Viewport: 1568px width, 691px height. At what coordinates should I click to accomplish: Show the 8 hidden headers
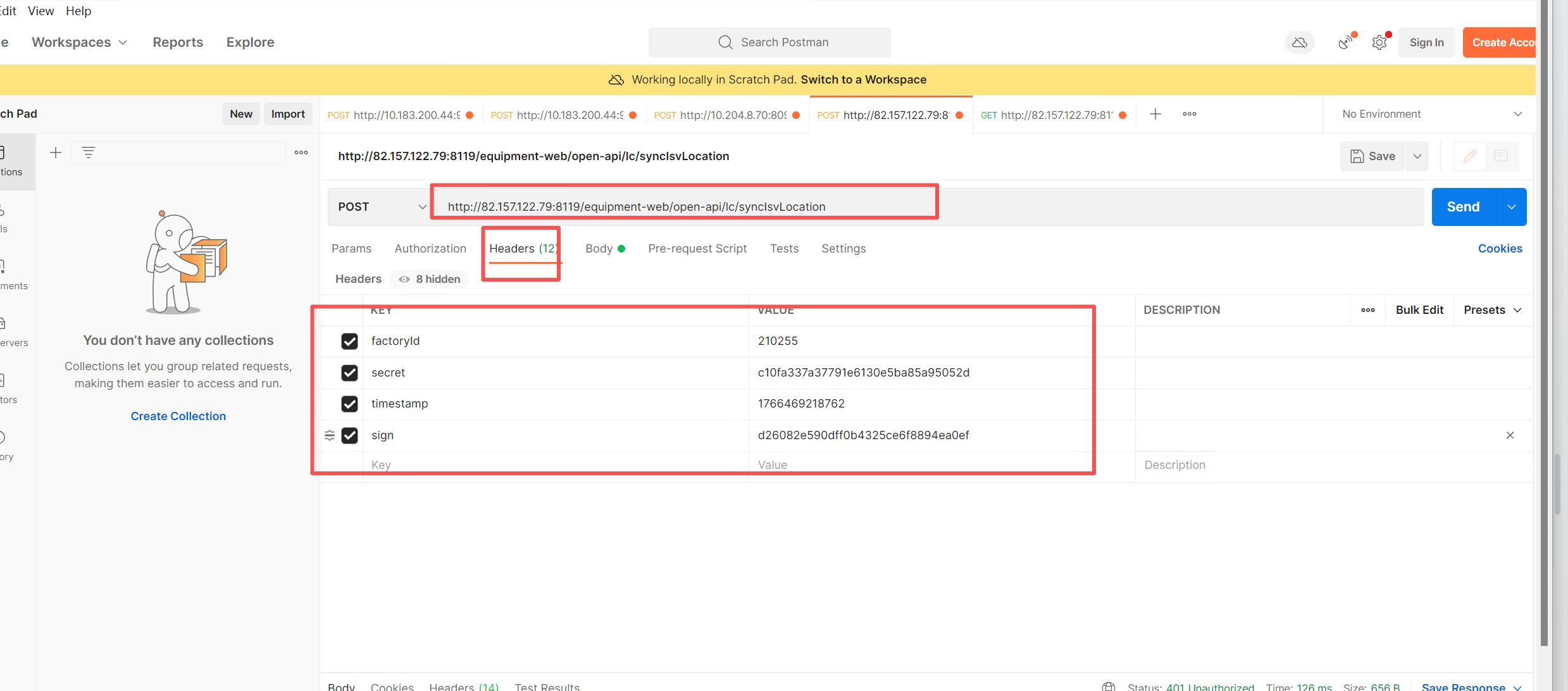tap(430, 279)
